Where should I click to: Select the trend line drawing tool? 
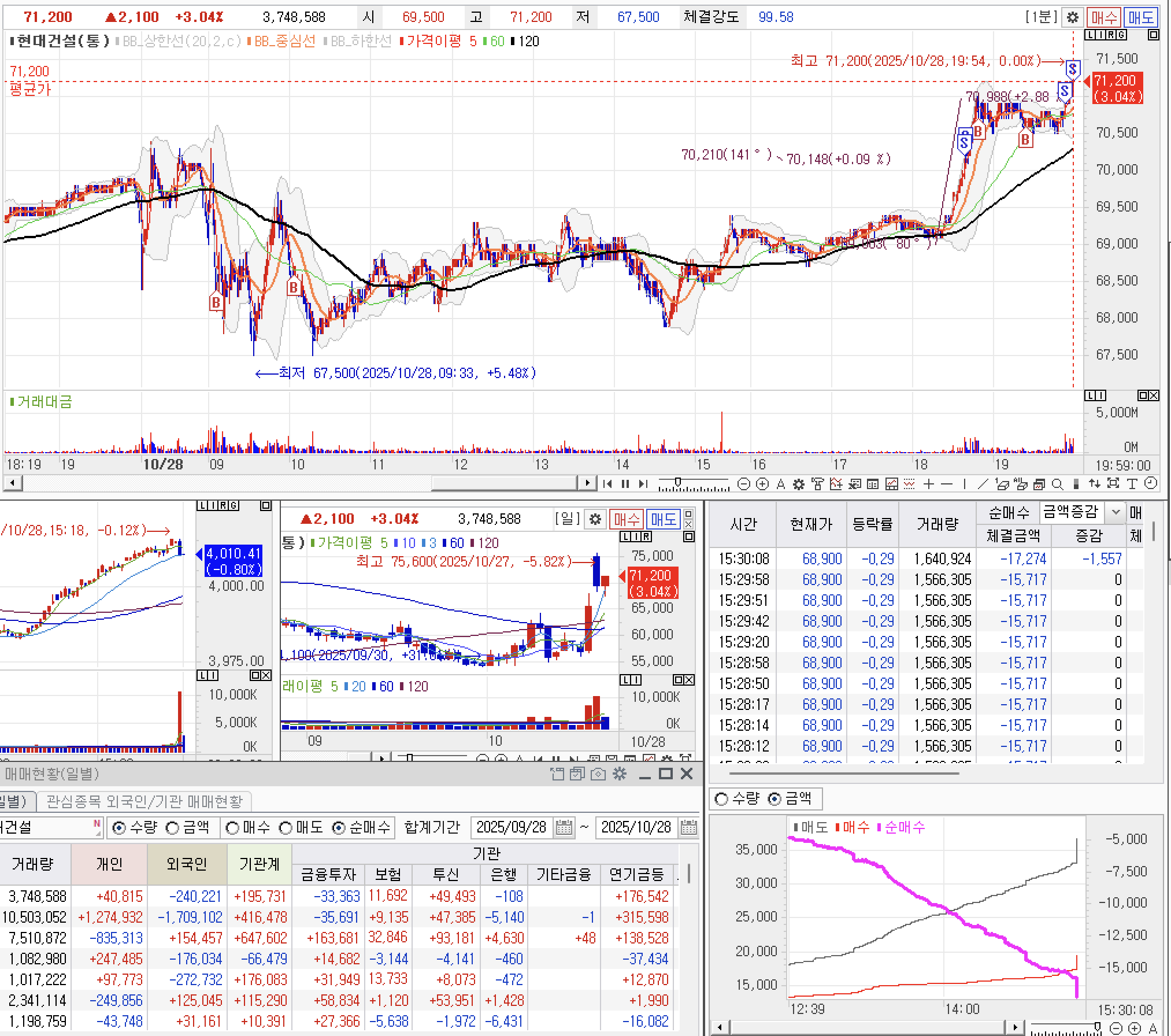point(982,484)
